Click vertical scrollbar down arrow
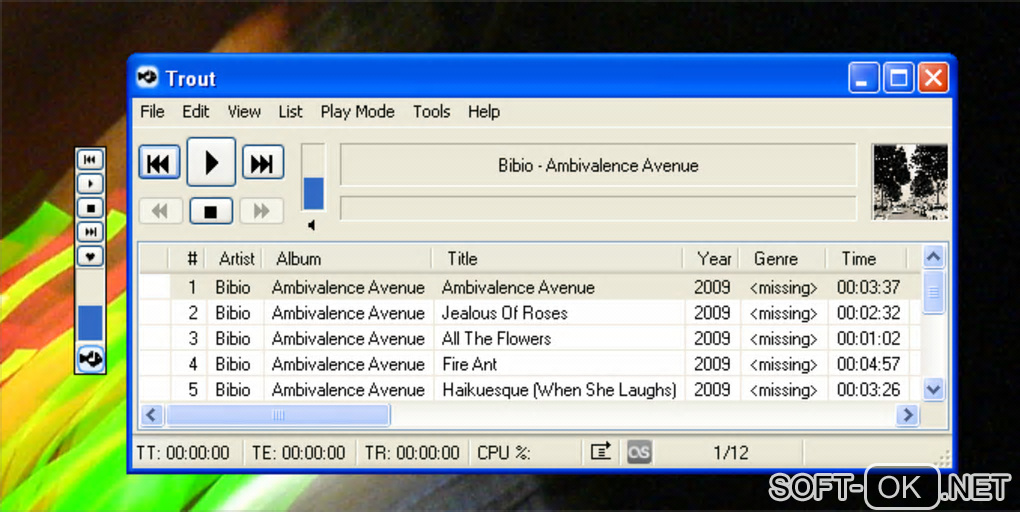The image size is (1020, 512). [933, 389]
